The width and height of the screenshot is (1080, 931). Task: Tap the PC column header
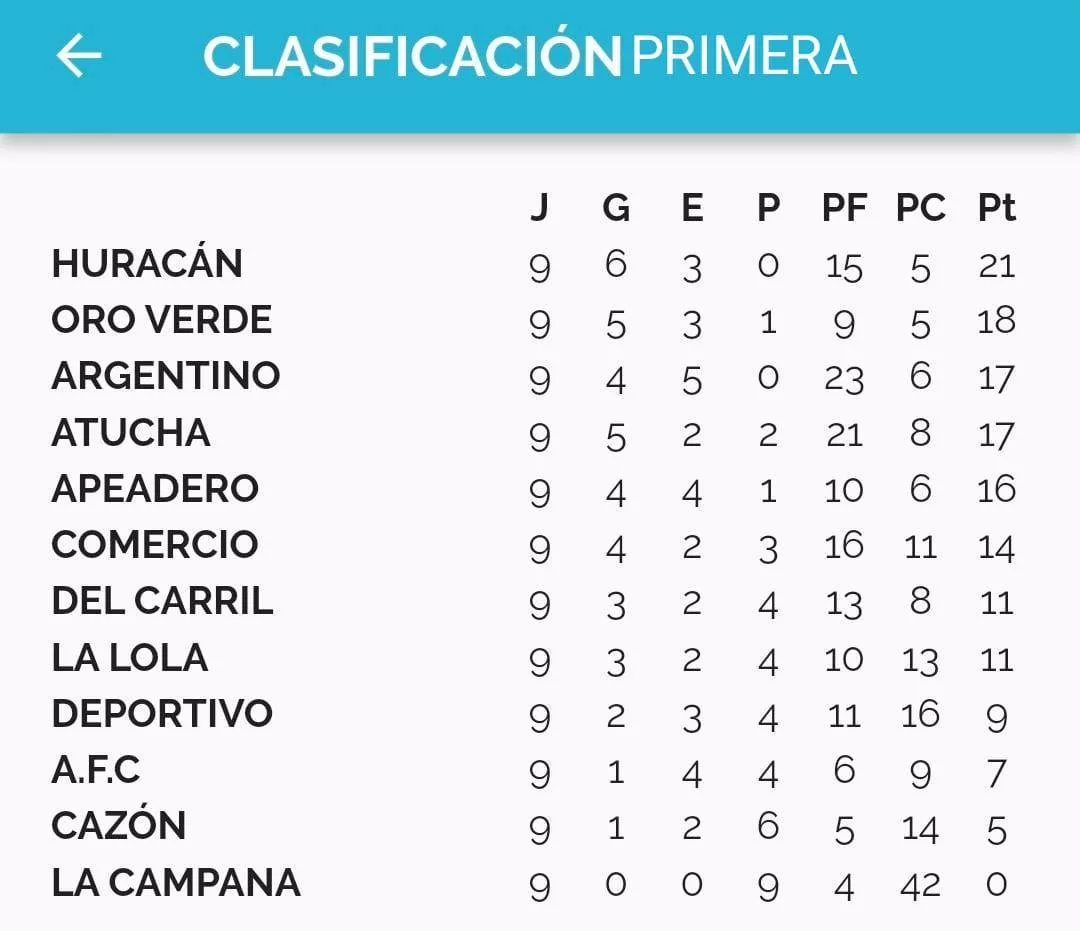920,208
